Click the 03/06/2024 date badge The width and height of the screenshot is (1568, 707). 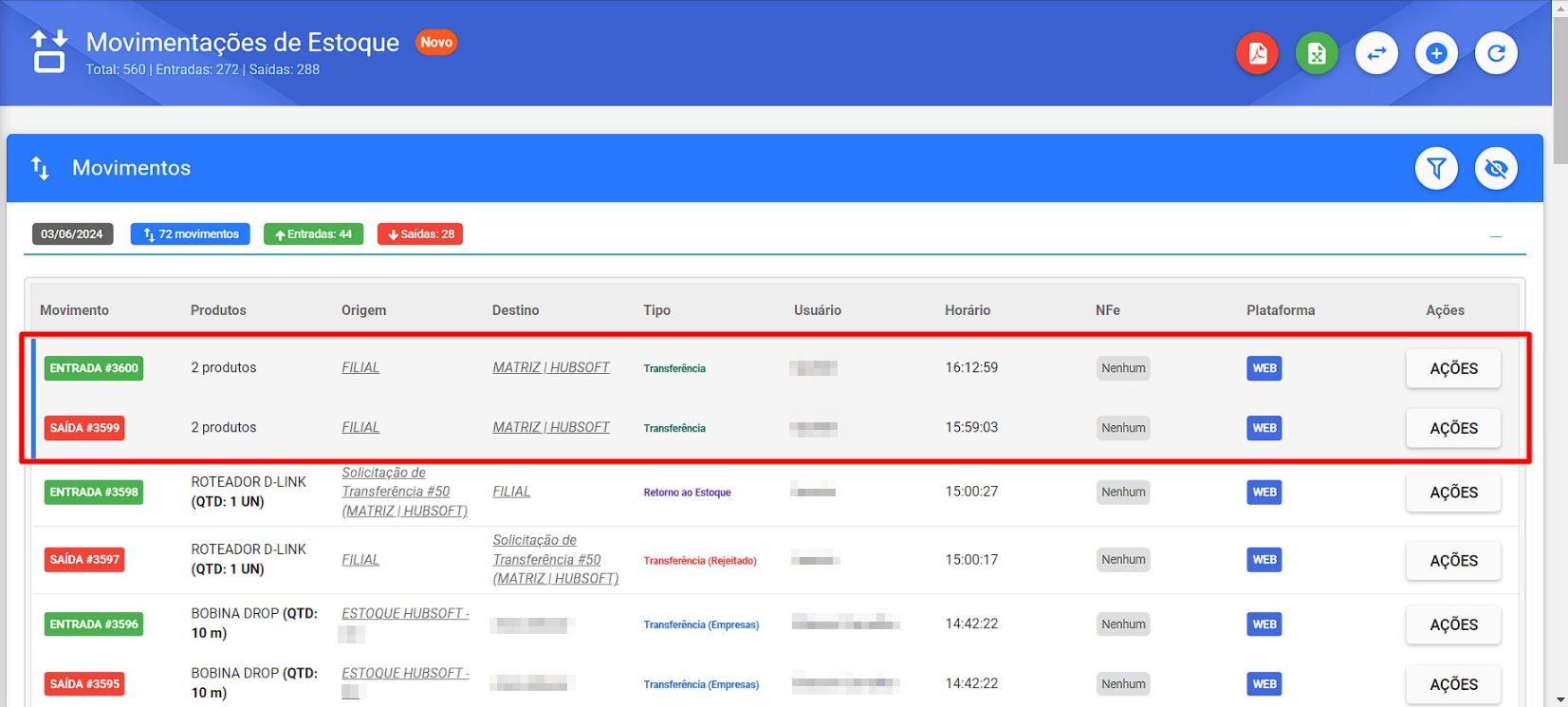click(72, 234)
